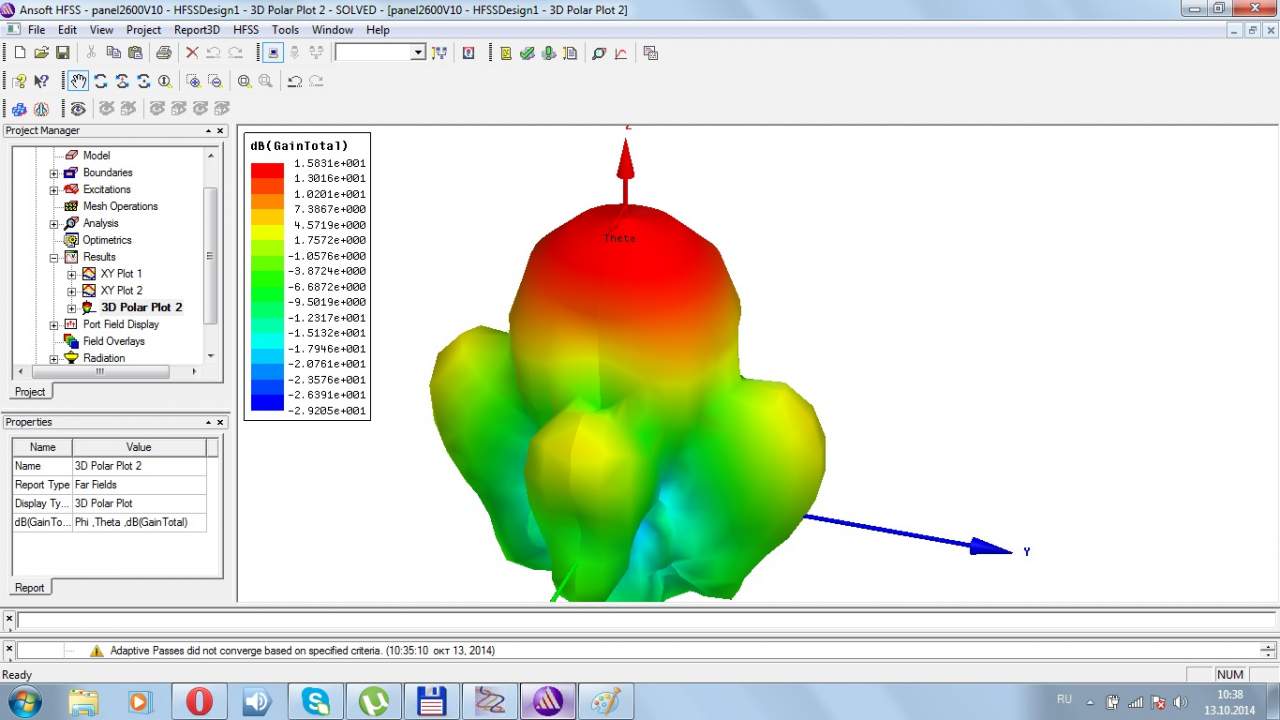Screen dimensions: 1280x720
Task: Click the Print icon in toolbar
Action: tap(163, 53)
